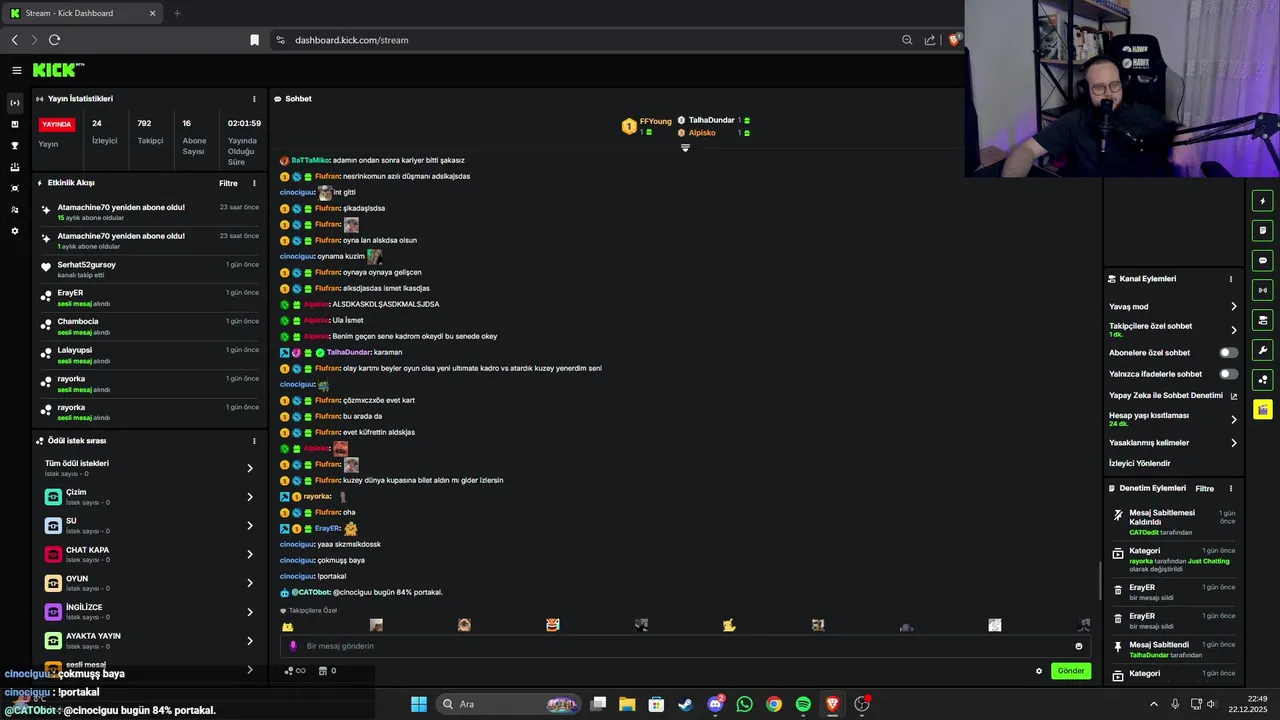
Task: Click the yellow clapperboard clip button
Action: coord(1263,410)
